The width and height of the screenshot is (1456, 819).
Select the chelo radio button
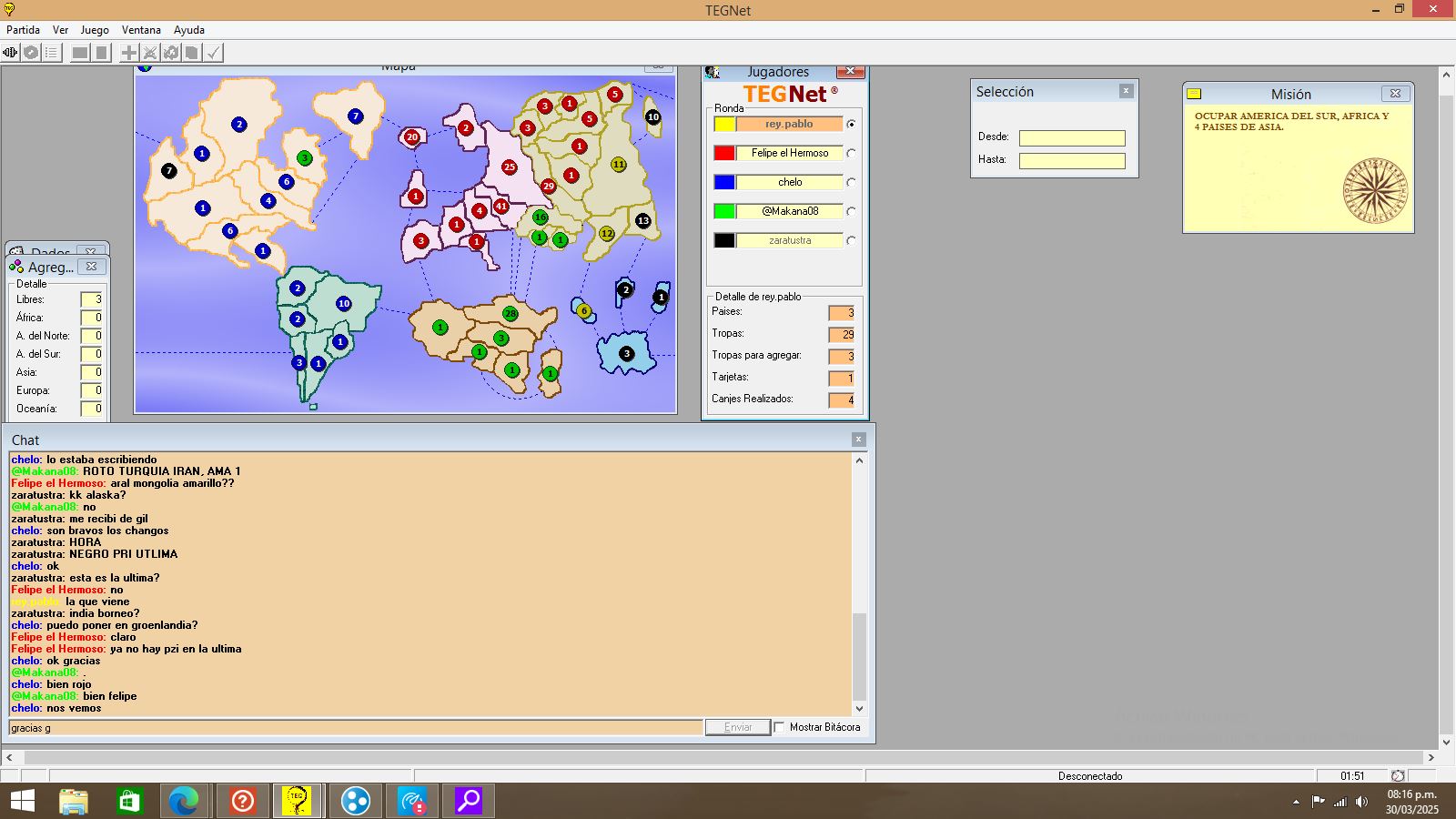(851, 182)
